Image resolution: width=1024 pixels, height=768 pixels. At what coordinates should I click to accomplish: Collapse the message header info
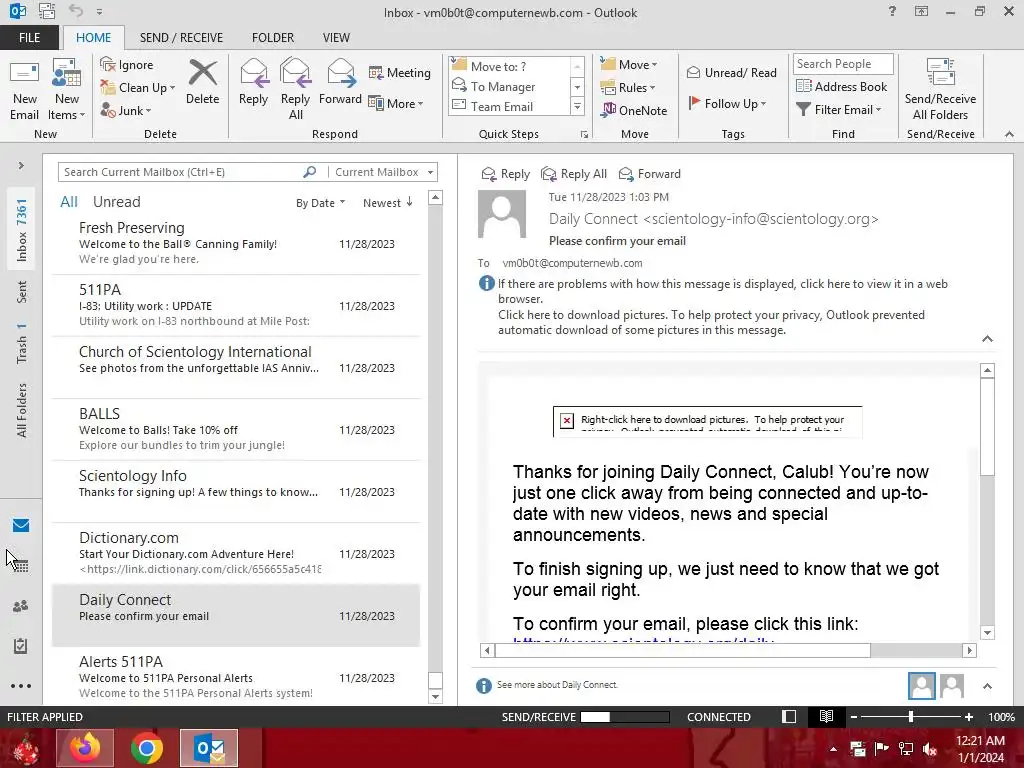point(987,338)
